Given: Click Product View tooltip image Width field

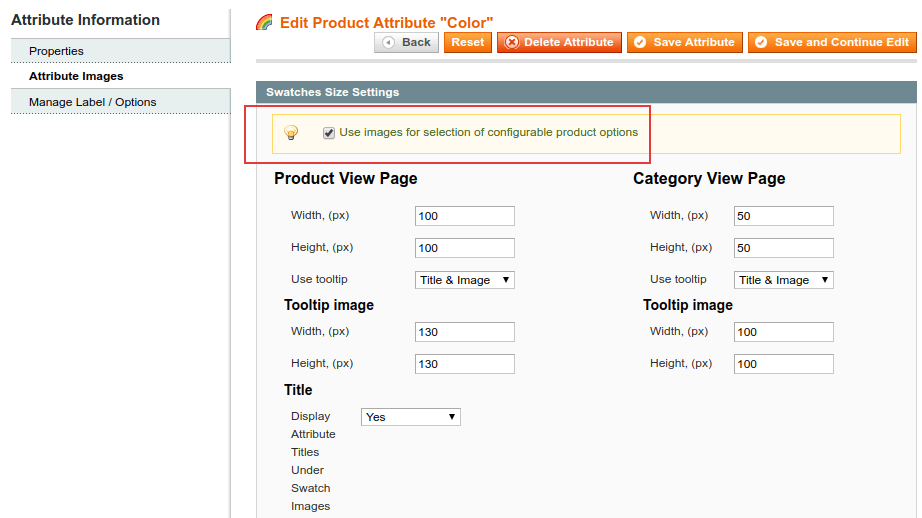Looking at the screenshot, I should point(465,332).
